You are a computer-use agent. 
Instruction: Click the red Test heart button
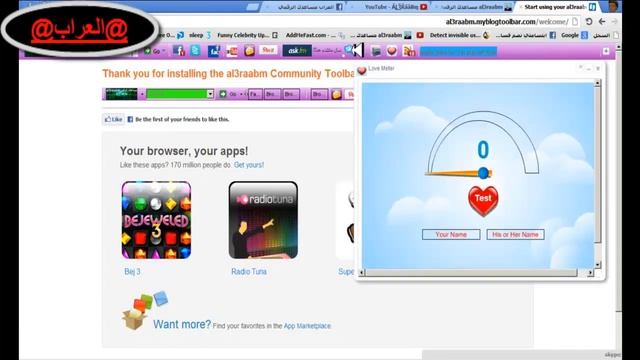tap(483, 200)
